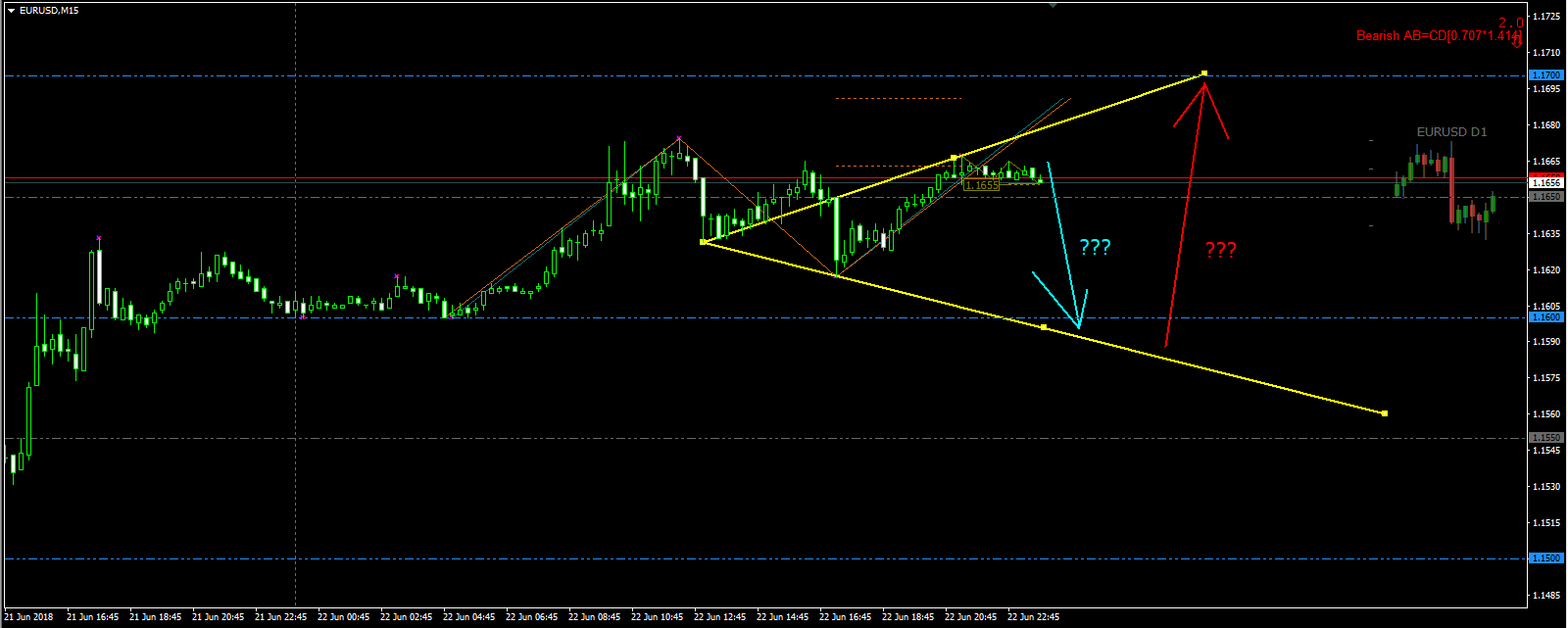Click the current price 1.1656 label

1546,182
